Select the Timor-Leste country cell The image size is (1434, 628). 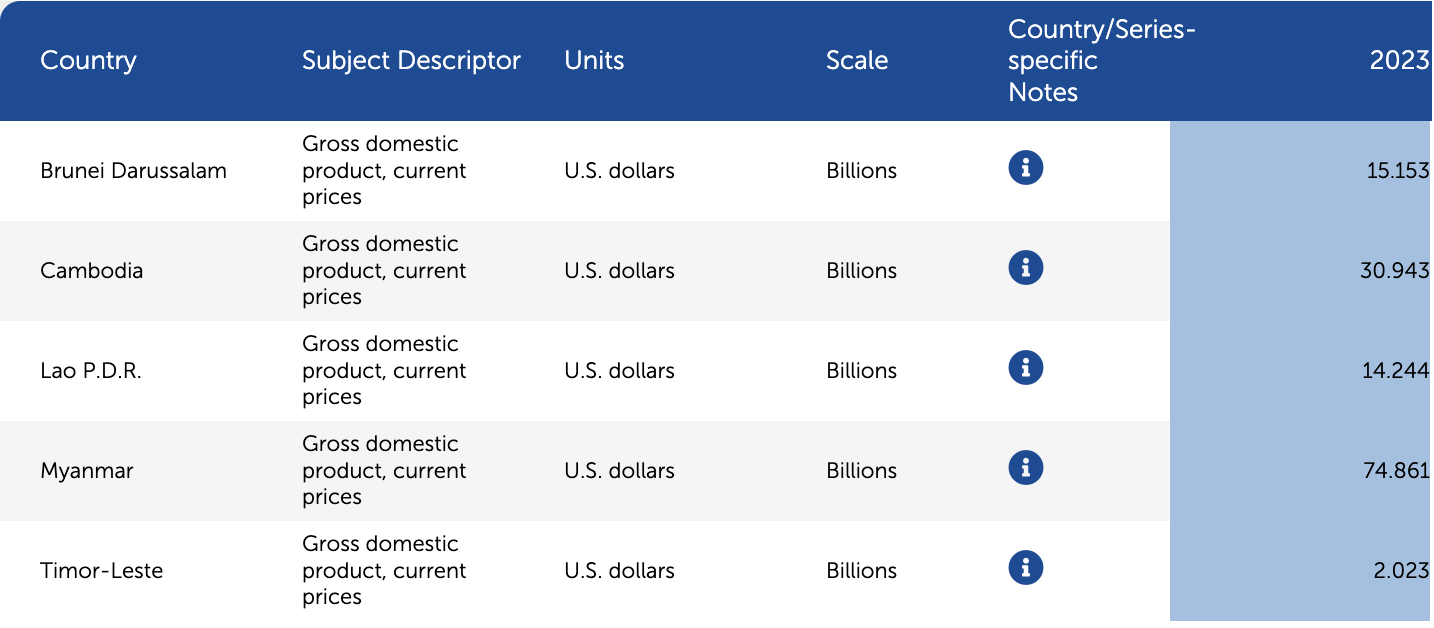point(101,571)
